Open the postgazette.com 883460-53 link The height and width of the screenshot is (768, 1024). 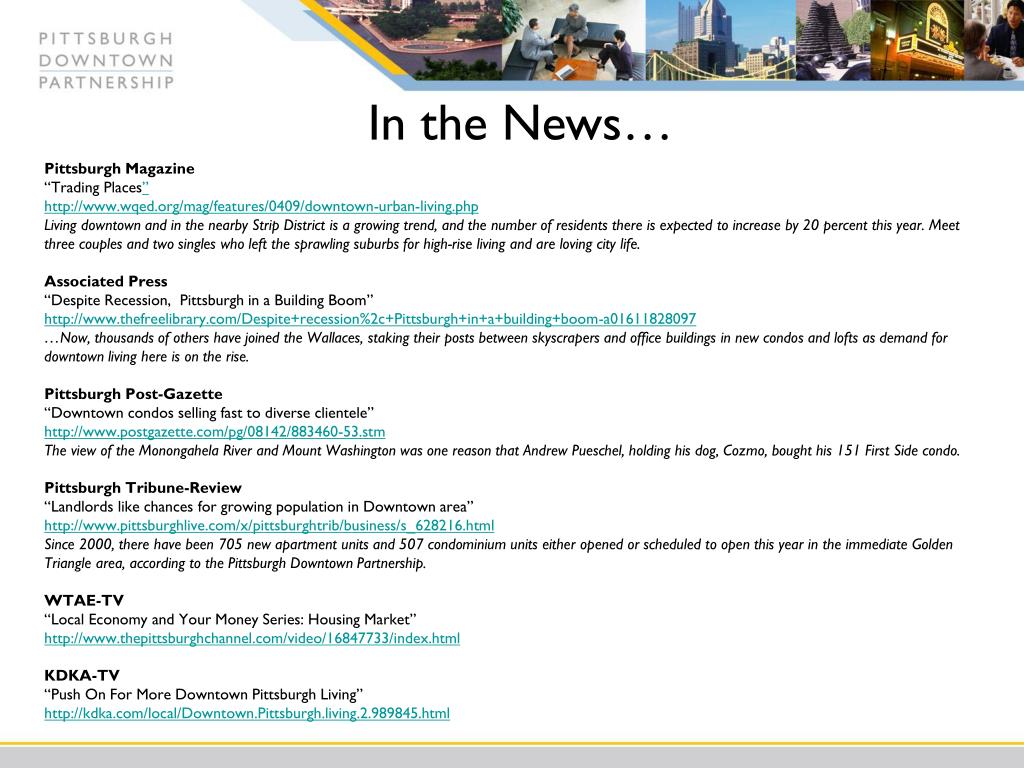click(215, 432)
